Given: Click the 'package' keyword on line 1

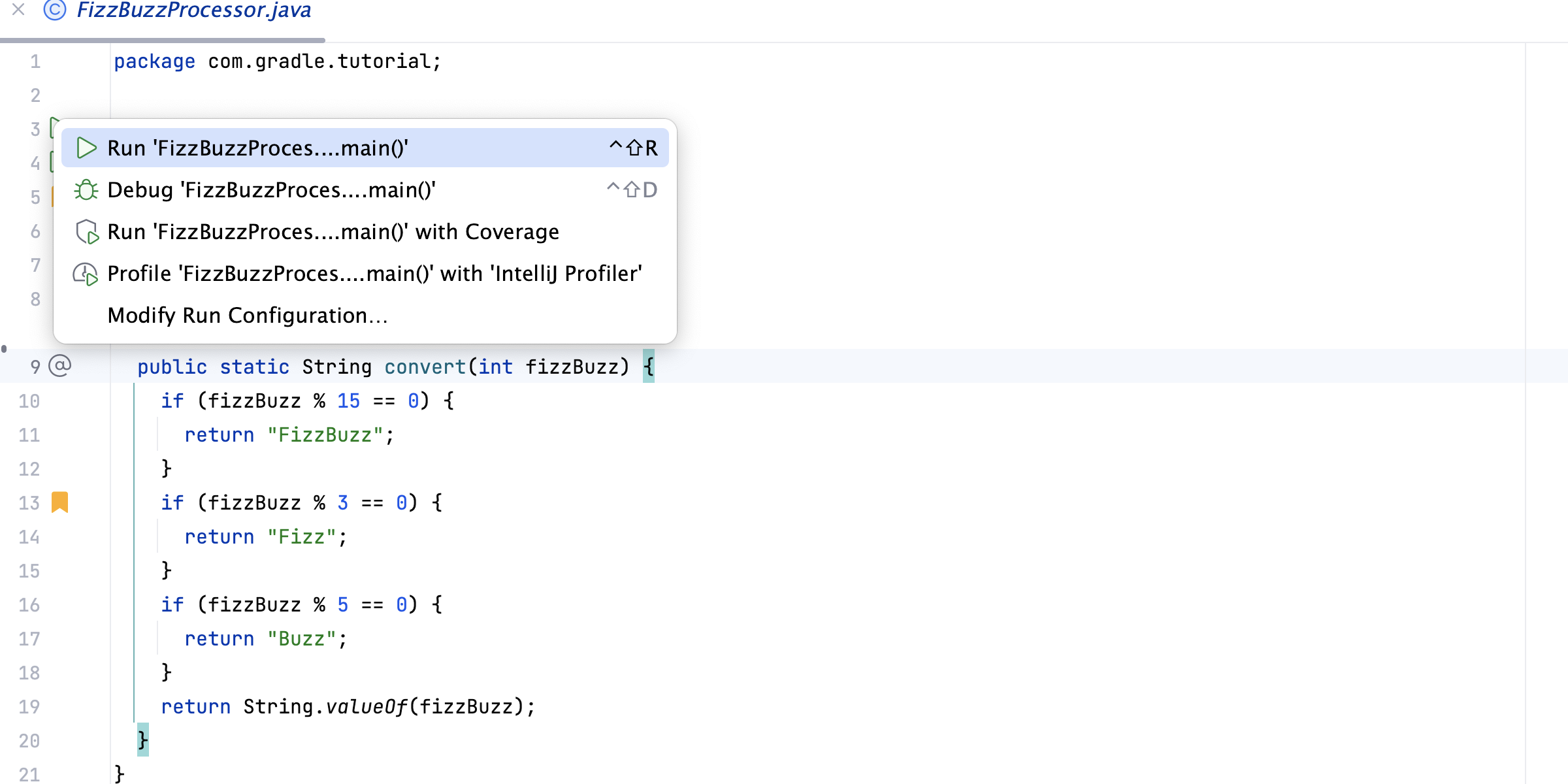Looking at the screenshot, I should 155,61.
